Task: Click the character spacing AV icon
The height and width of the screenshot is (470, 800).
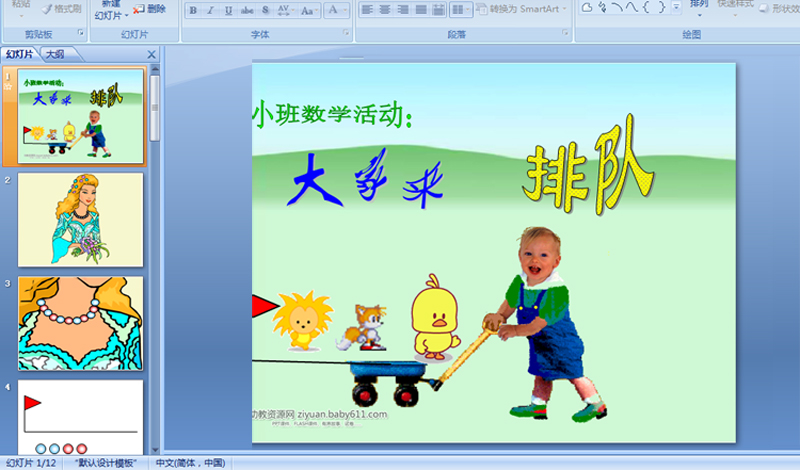Action: point(284,10)
